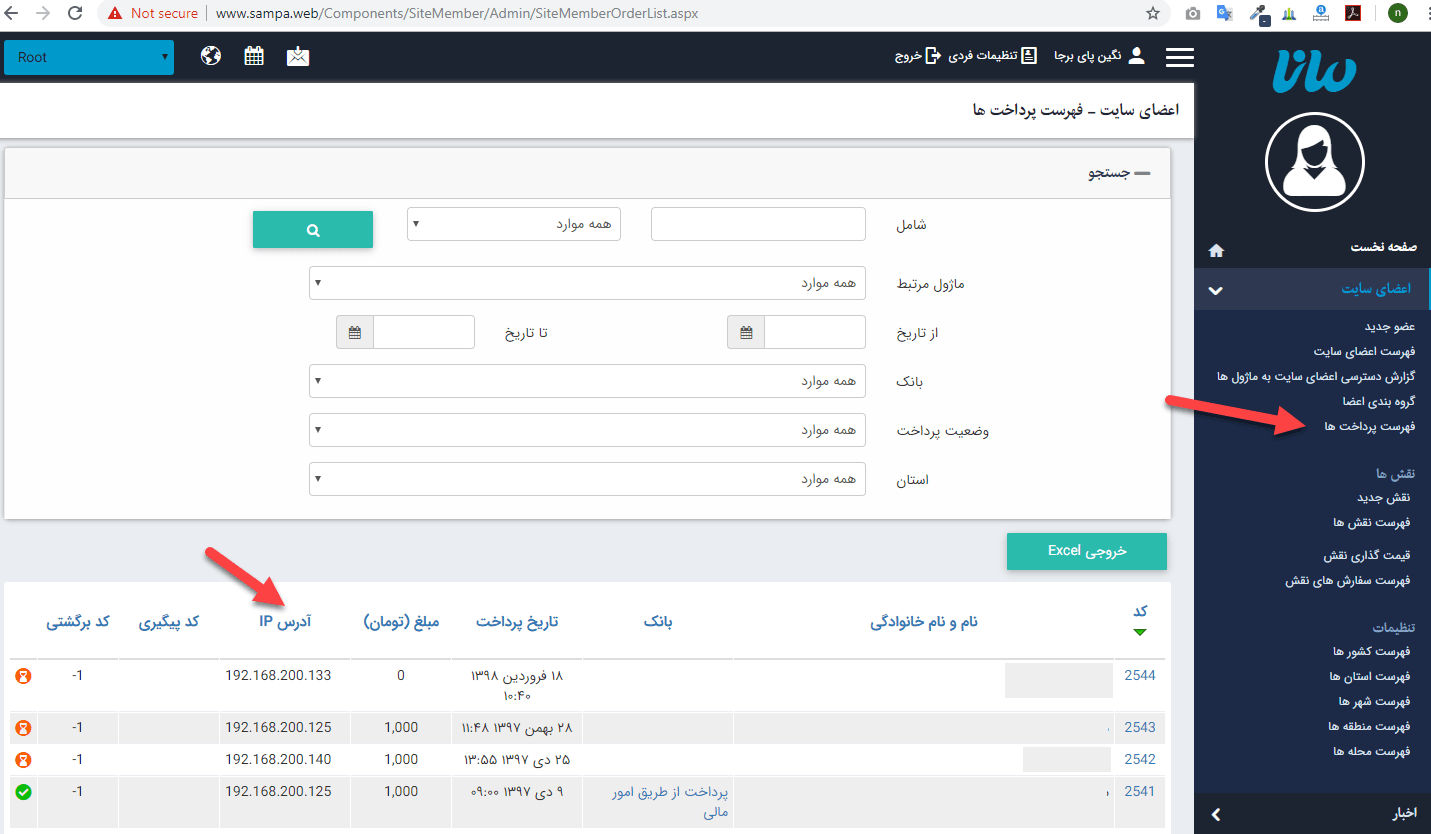
Task: Click the profile avatar image
Action: click(1314, 161)
